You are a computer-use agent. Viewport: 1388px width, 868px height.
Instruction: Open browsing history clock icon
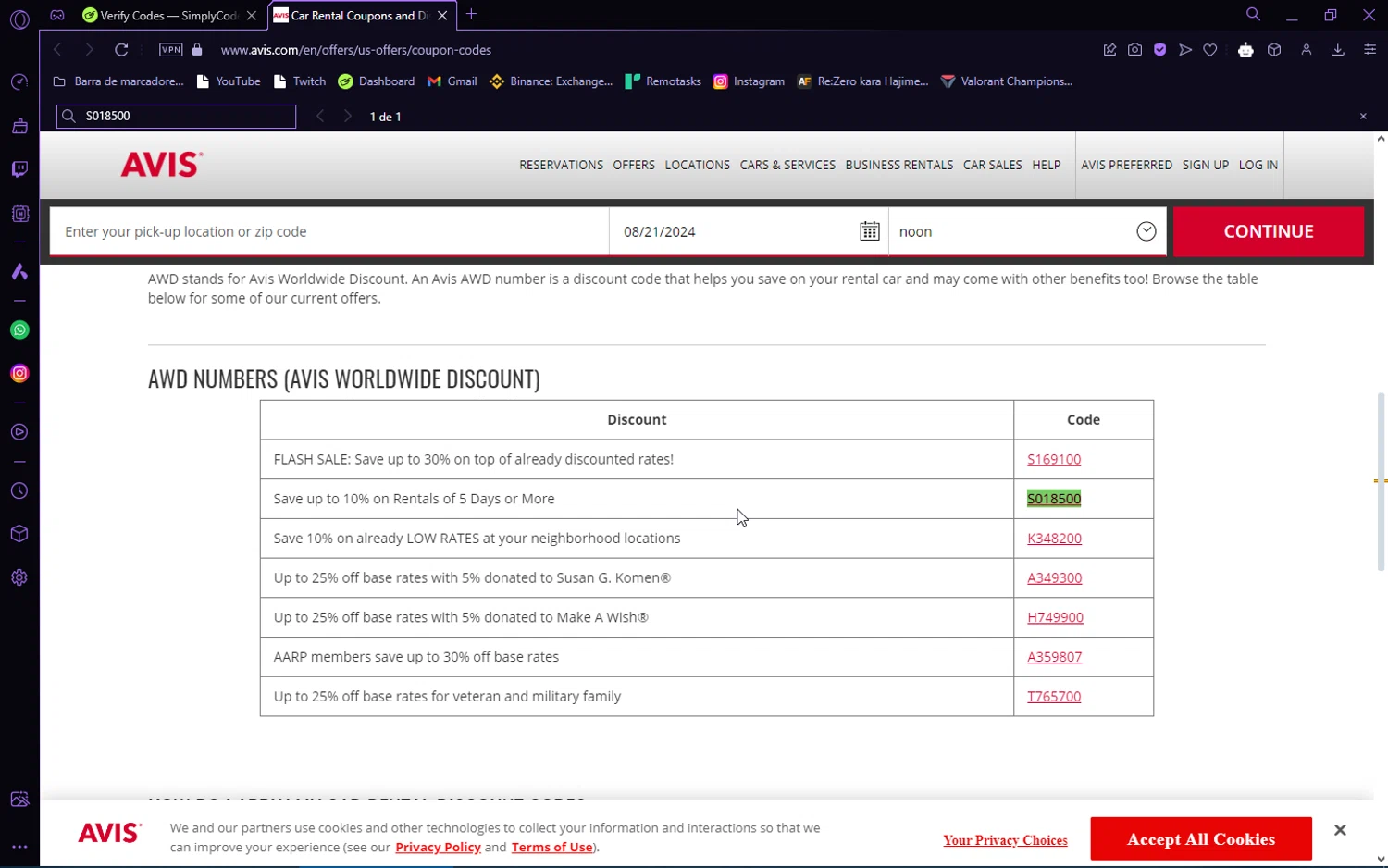pos(19,491)
